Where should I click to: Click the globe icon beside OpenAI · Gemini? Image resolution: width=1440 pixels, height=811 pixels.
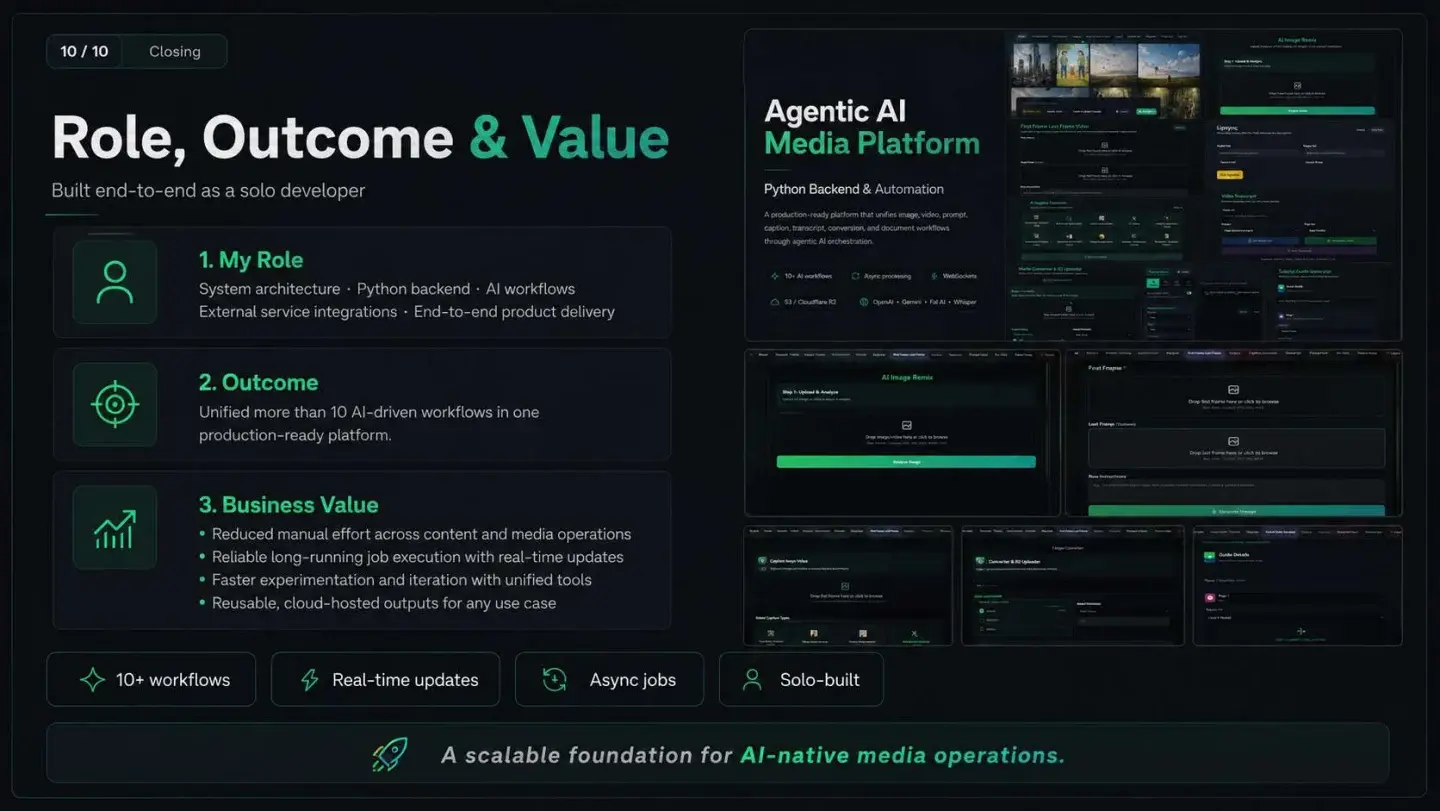pyautogui.click(x=863, y=301)
